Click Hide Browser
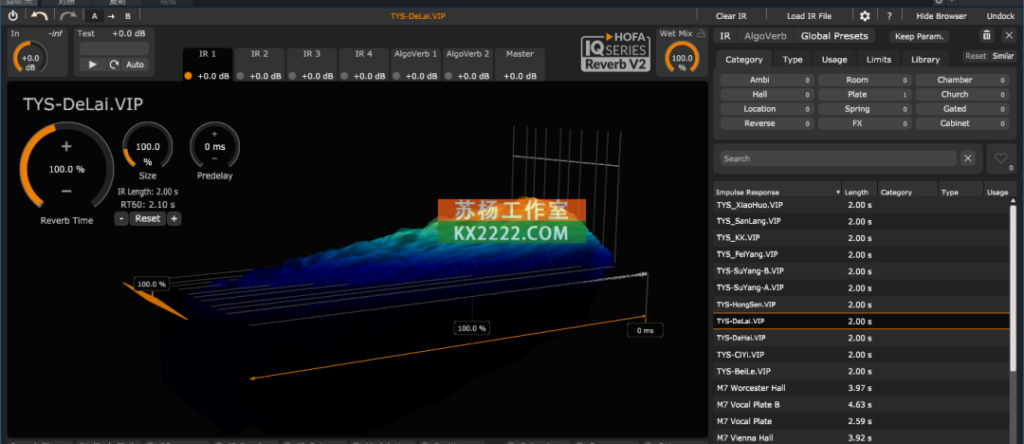This screenshot has width=1024, height=444. point(941,16)
